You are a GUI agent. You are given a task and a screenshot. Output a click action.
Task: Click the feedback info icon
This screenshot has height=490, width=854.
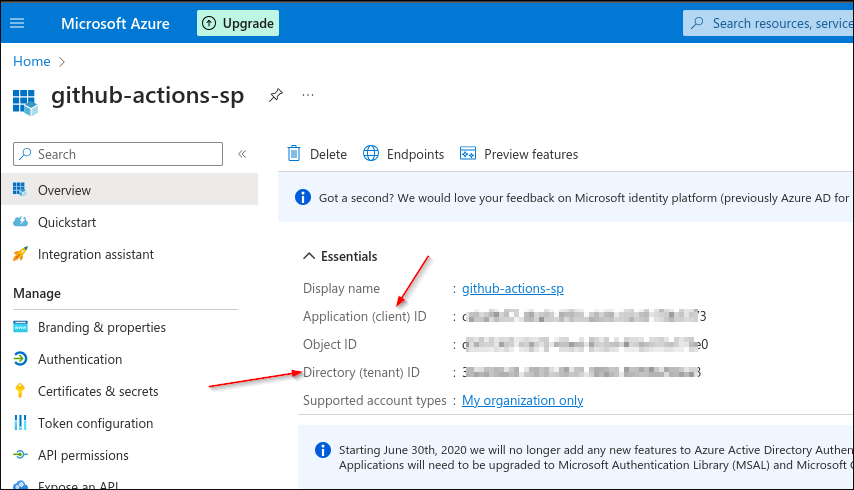303,197
